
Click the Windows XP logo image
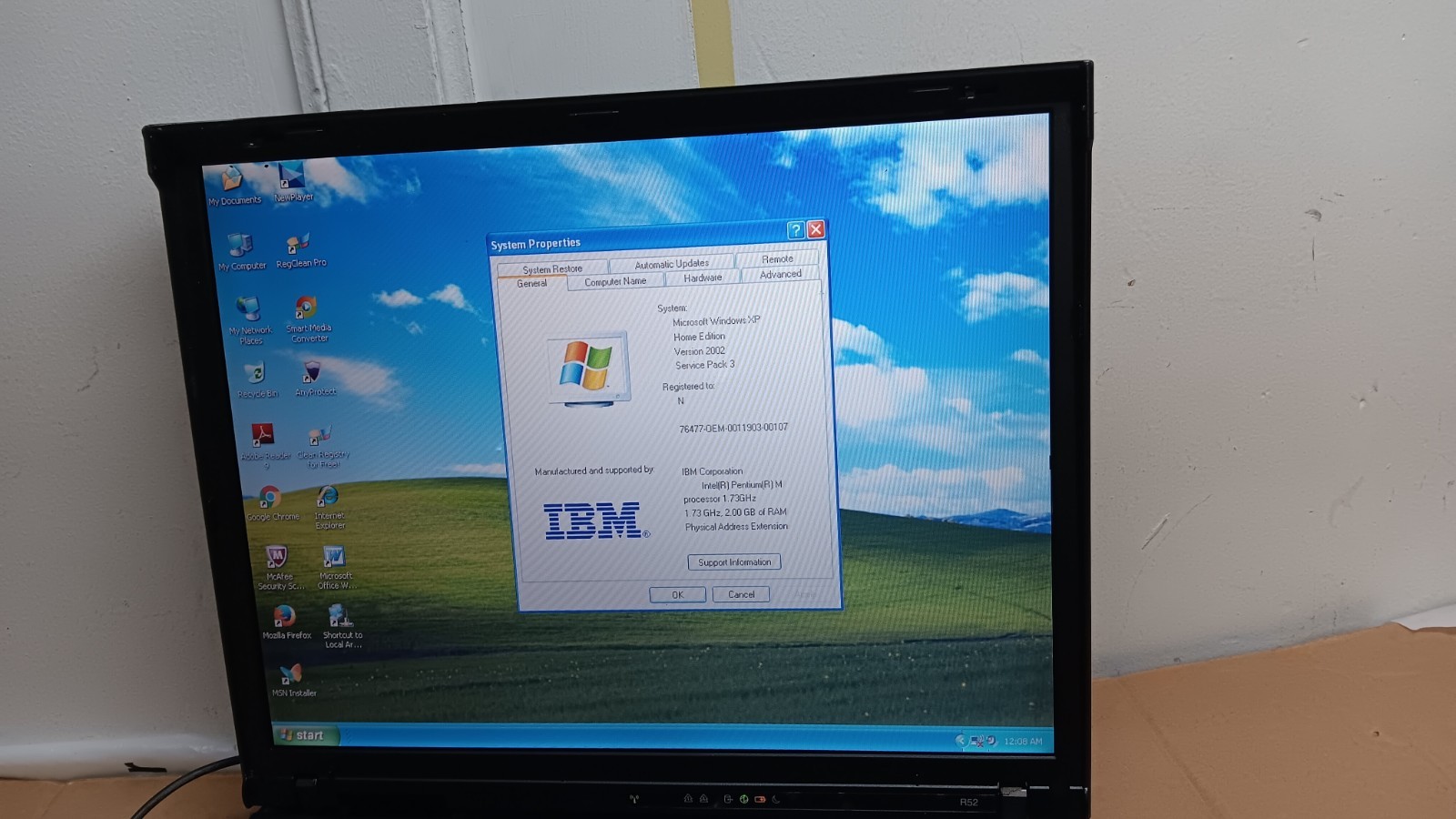click(588, 369)
